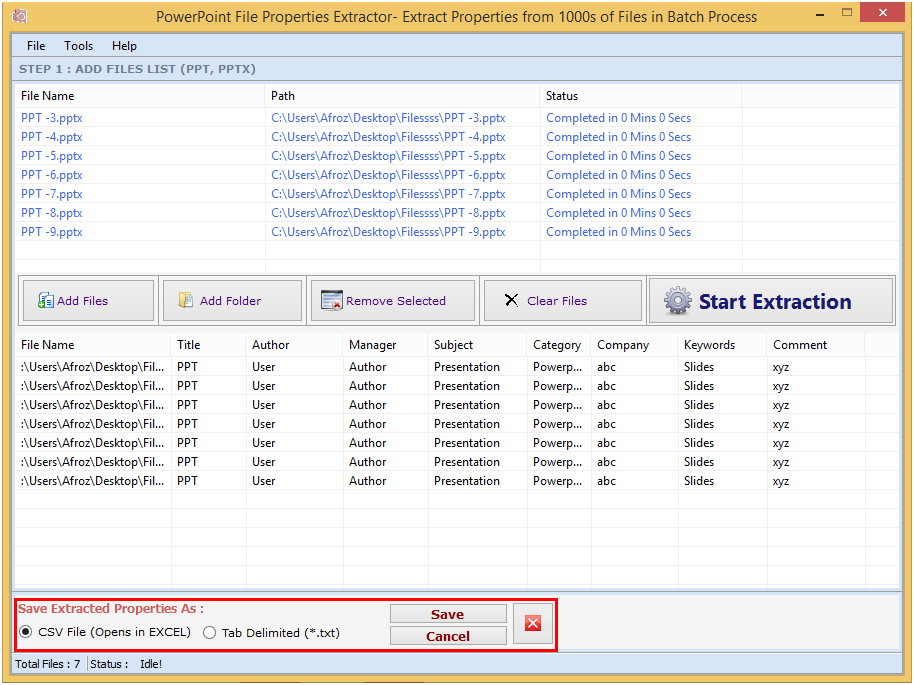Viewport: 914px width, 685px height.
Task: Click path C:\Users\Afroz\Desktop\Filessss\PPT -3.pptx
Action: 388,118
